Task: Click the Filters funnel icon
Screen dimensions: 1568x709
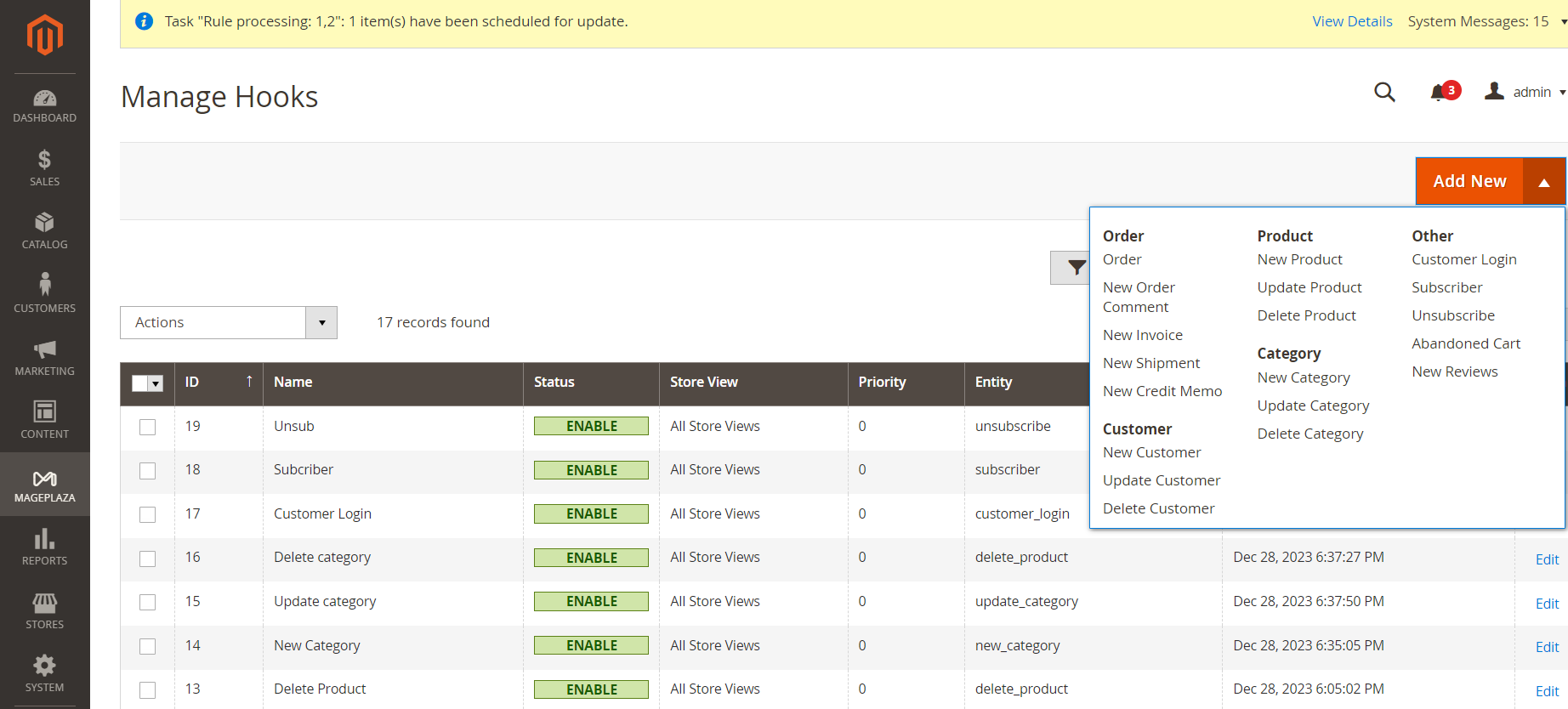Action: (1075, 268)
